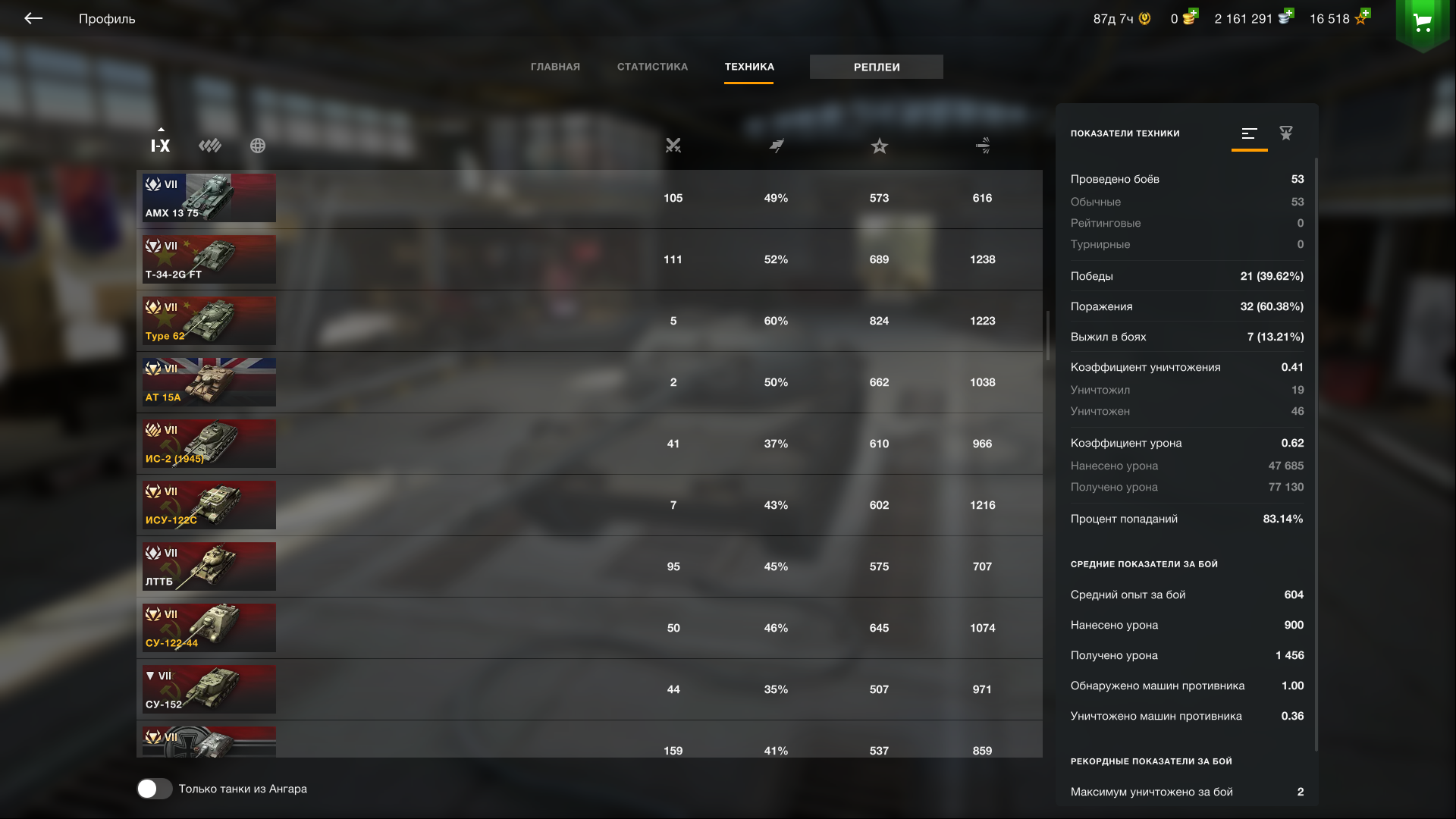Click Коэффициент уничтожения value 0.41
This screenshot has height=819, width=1456.
pos(1292,367)
